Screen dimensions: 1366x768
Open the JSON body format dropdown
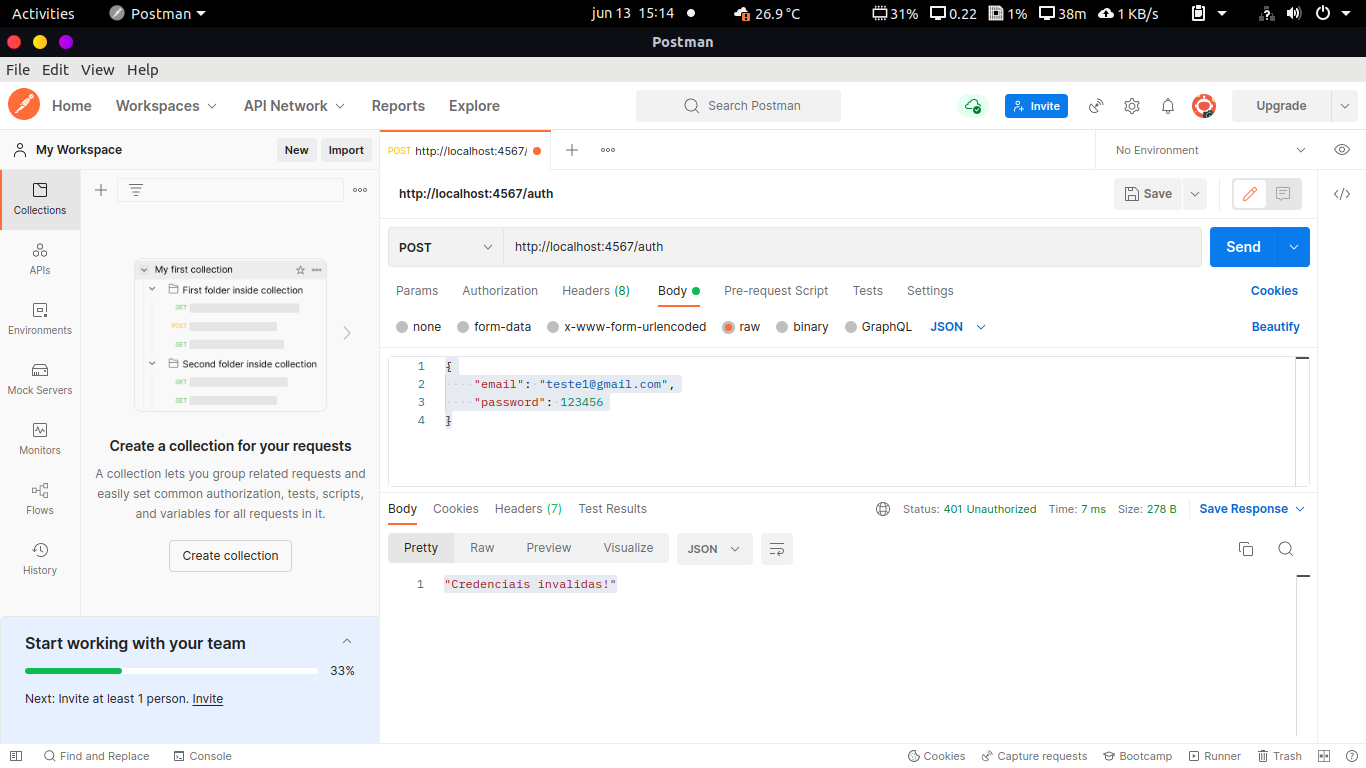tap(958, 327)
